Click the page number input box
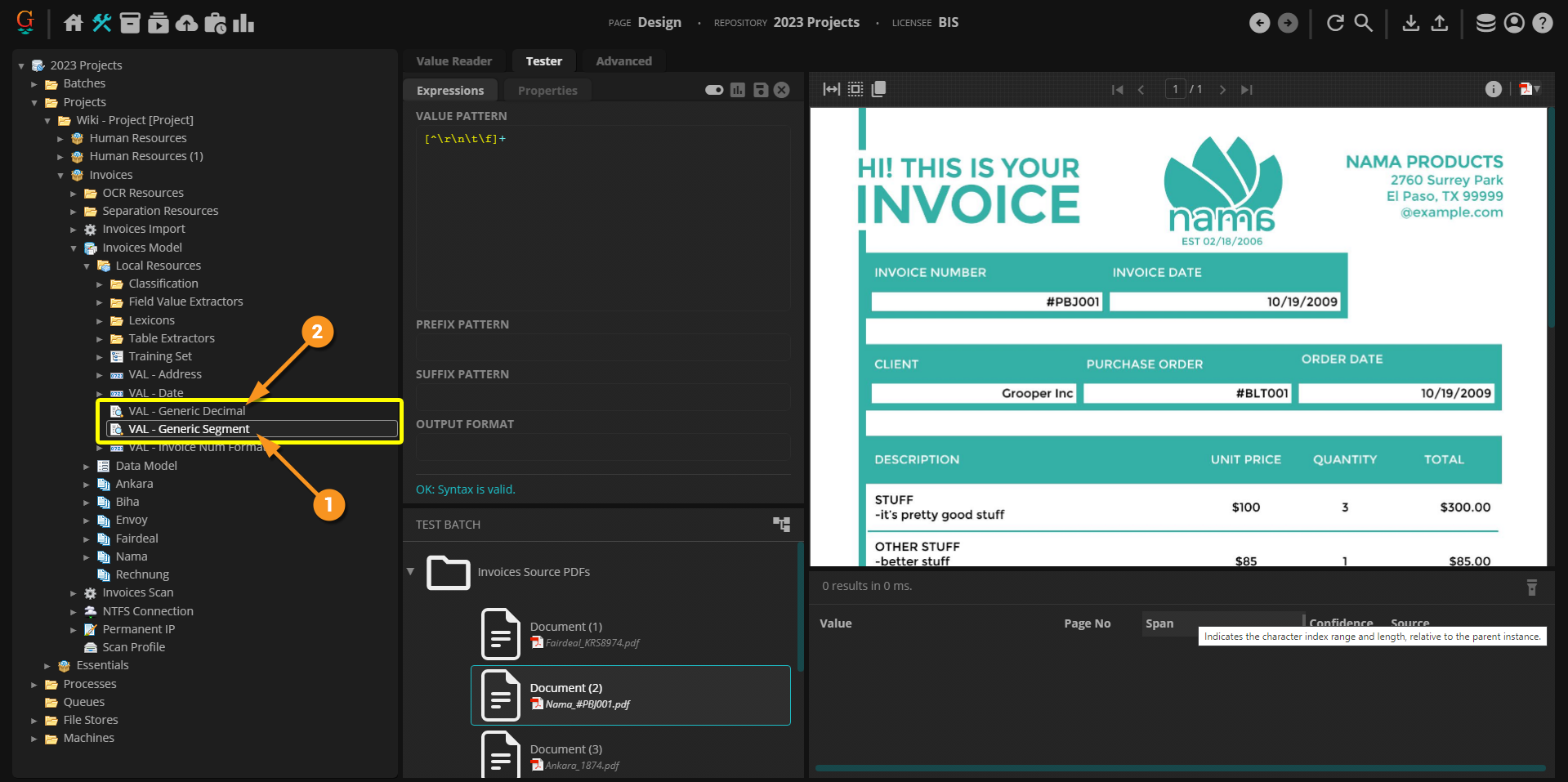The height and width of the screenshot is (782, 1568). [x=1175, y=89]
